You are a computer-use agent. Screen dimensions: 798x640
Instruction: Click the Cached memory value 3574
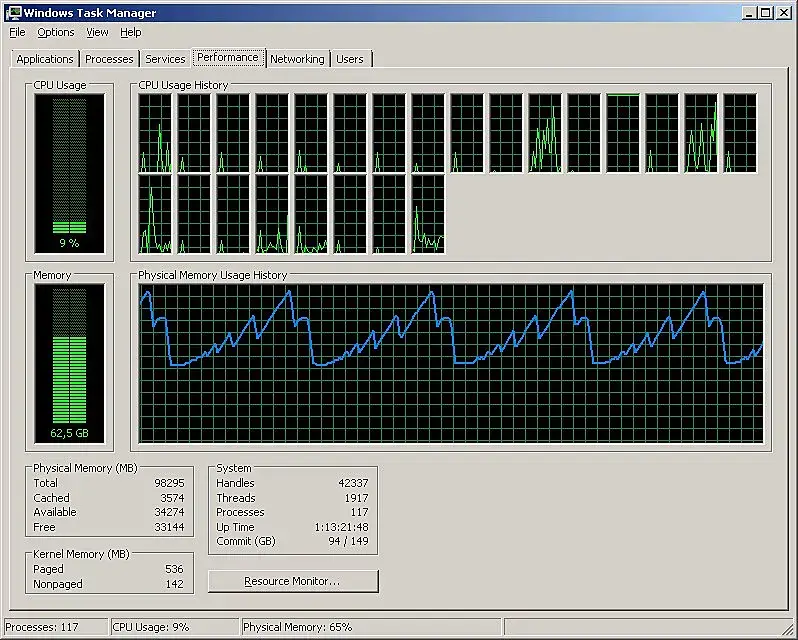(172, 498)
